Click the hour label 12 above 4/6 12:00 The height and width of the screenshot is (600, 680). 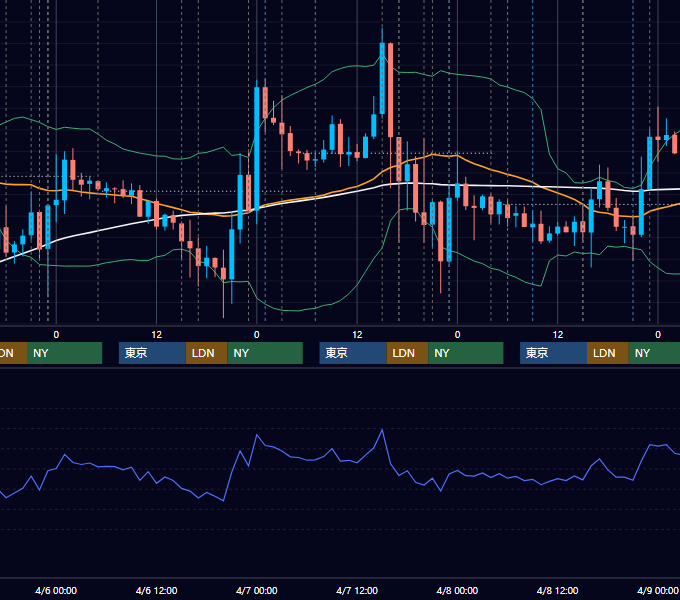pyautogui.click(x=157, y=334)
